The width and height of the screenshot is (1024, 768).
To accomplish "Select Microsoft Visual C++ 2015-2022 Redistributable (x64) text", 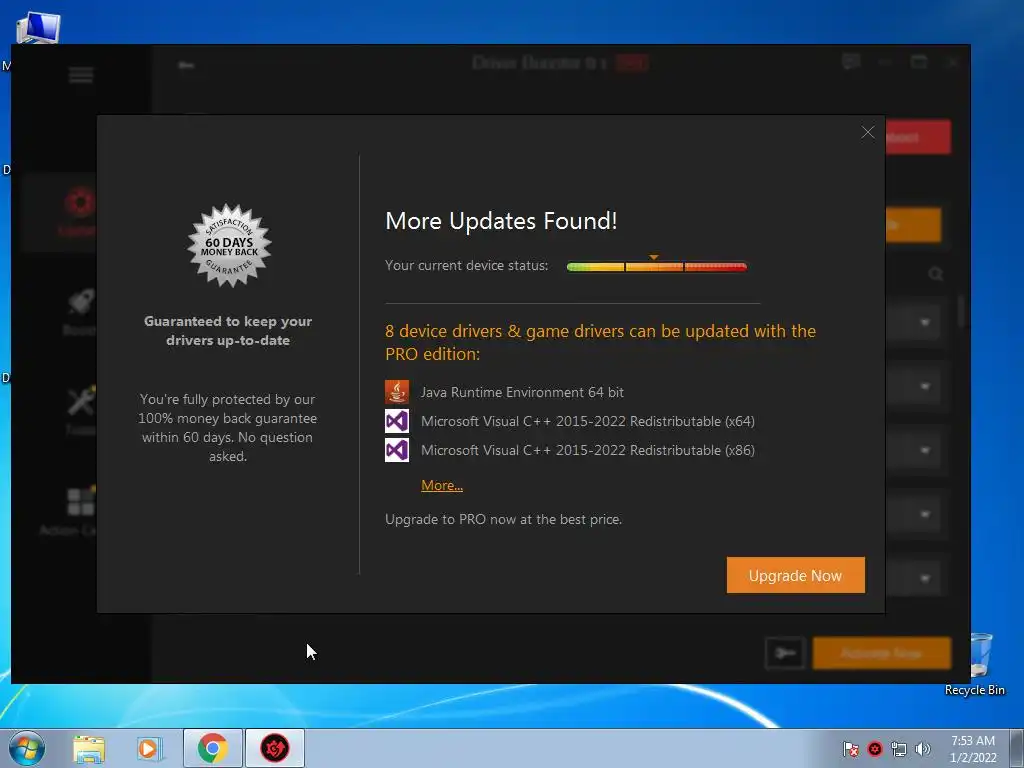I will [x=588, y=421].
